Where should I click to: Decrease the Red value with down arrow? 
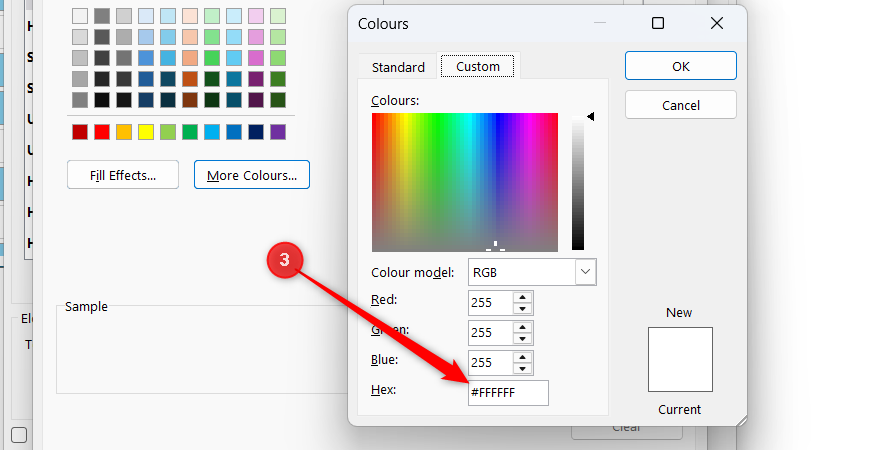[522, 309]
